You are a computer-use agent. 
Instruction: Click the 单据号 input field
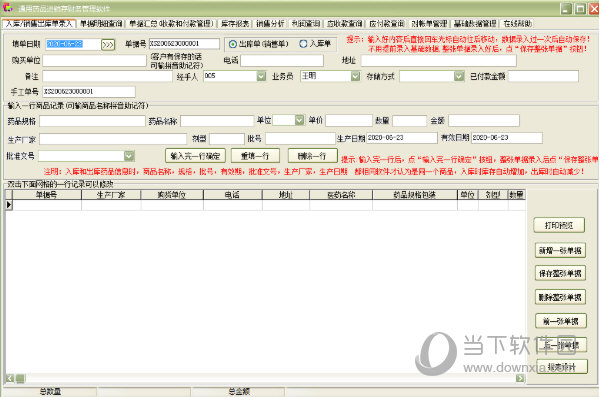pos(184,44)
